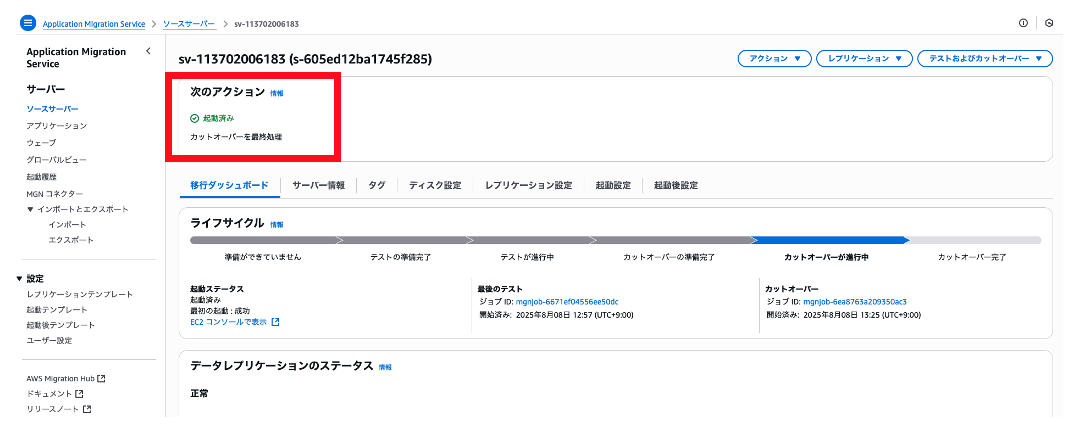Open 起動テンプレート settings link
This screenshot has width=1081, height=435.
57,310
